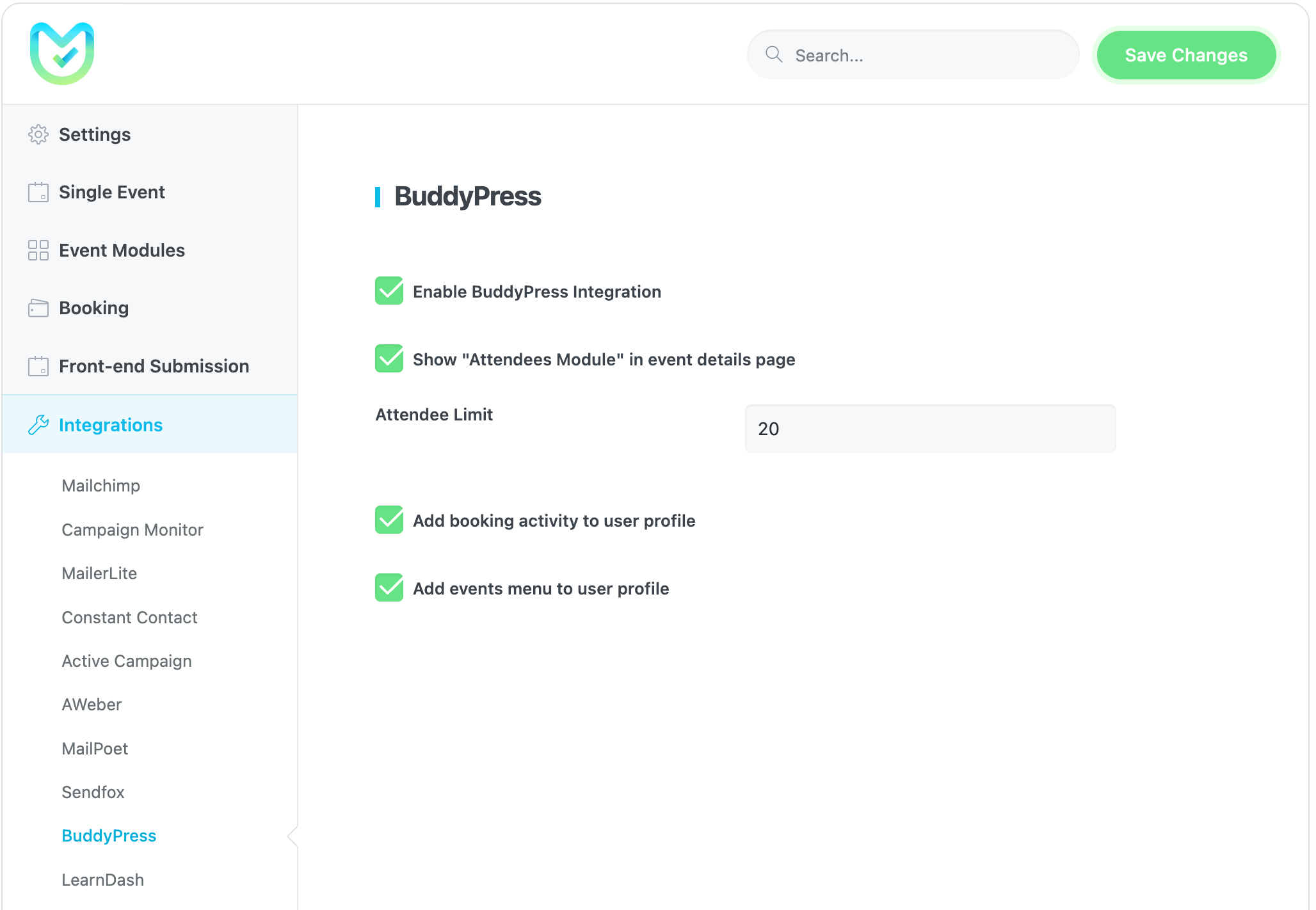
Task: Go to the MailPoet integration link
Action: [x=95, y=749]
